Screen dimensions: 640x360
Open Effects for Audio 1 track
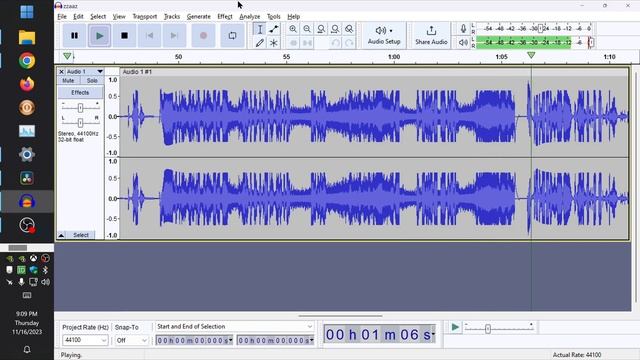[80, 93]
